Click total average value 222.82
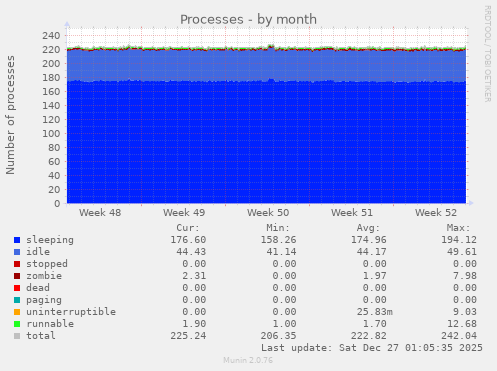497x371 pixels. click(369, 336)
